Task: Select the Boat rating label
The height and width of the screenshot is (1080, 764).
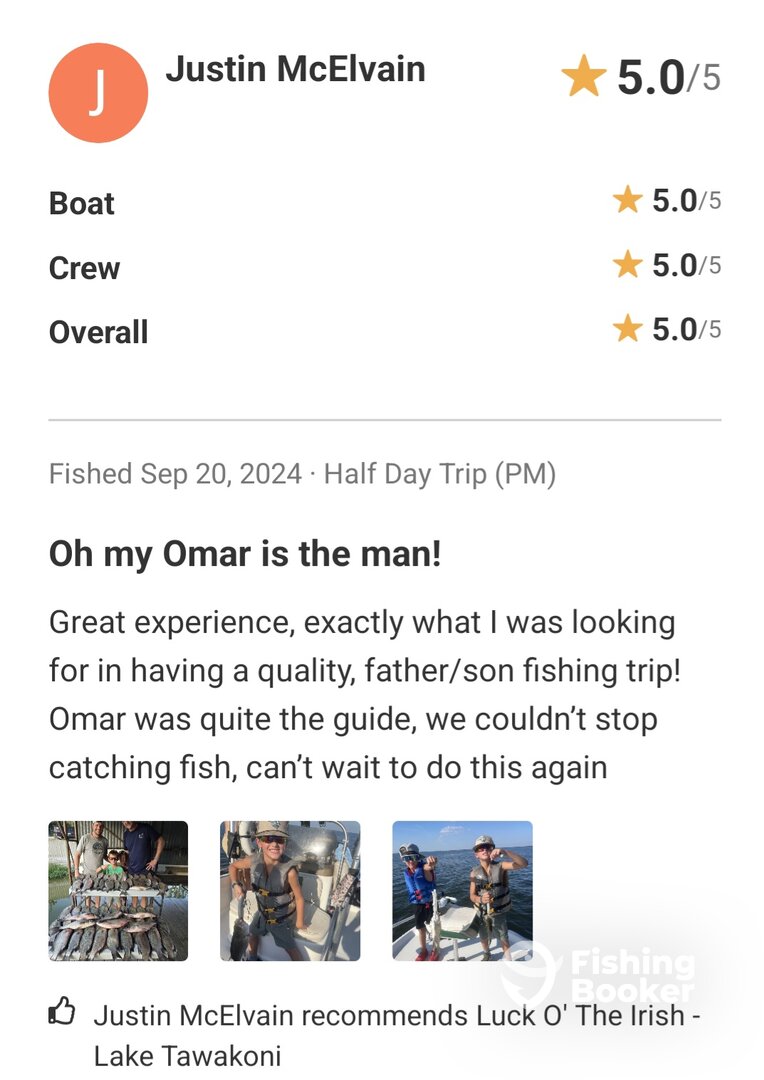Action: (82, 203)
